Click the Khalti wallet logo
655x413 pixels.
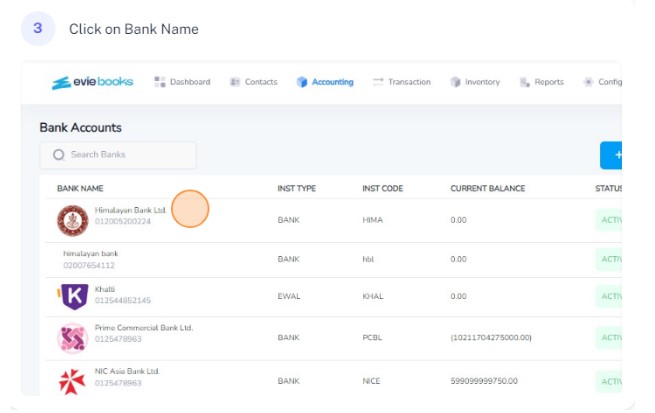(x=74, y=296)
